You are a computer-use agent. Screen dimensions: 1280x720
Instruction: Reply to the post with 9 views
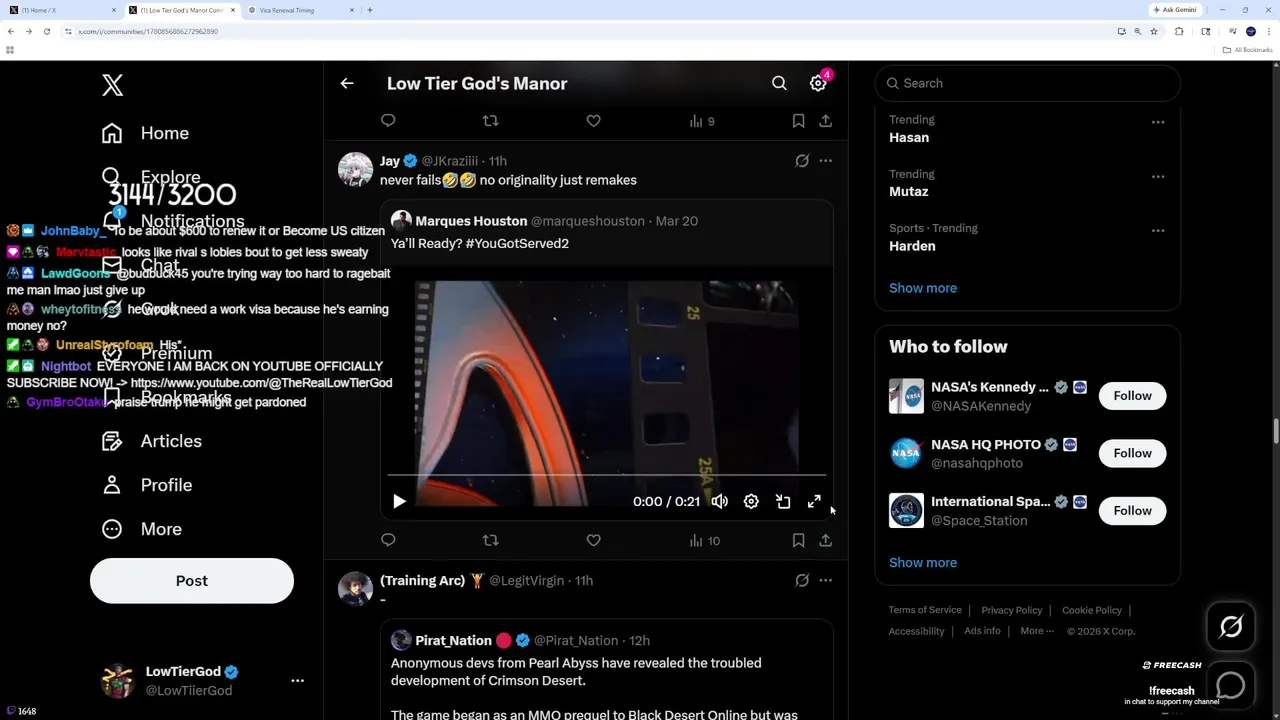pos(388,121)
